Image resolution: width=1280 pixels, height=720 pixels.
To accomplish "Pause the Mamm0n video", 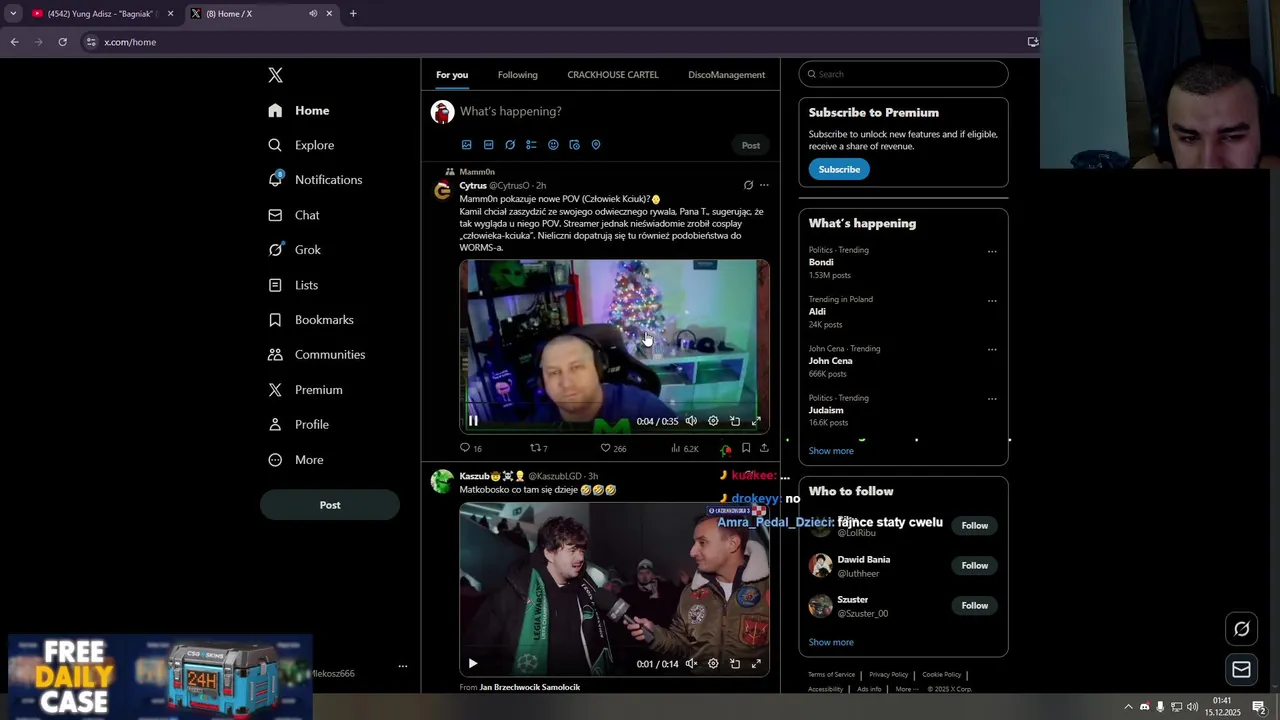I will click(x=473, y=421).
